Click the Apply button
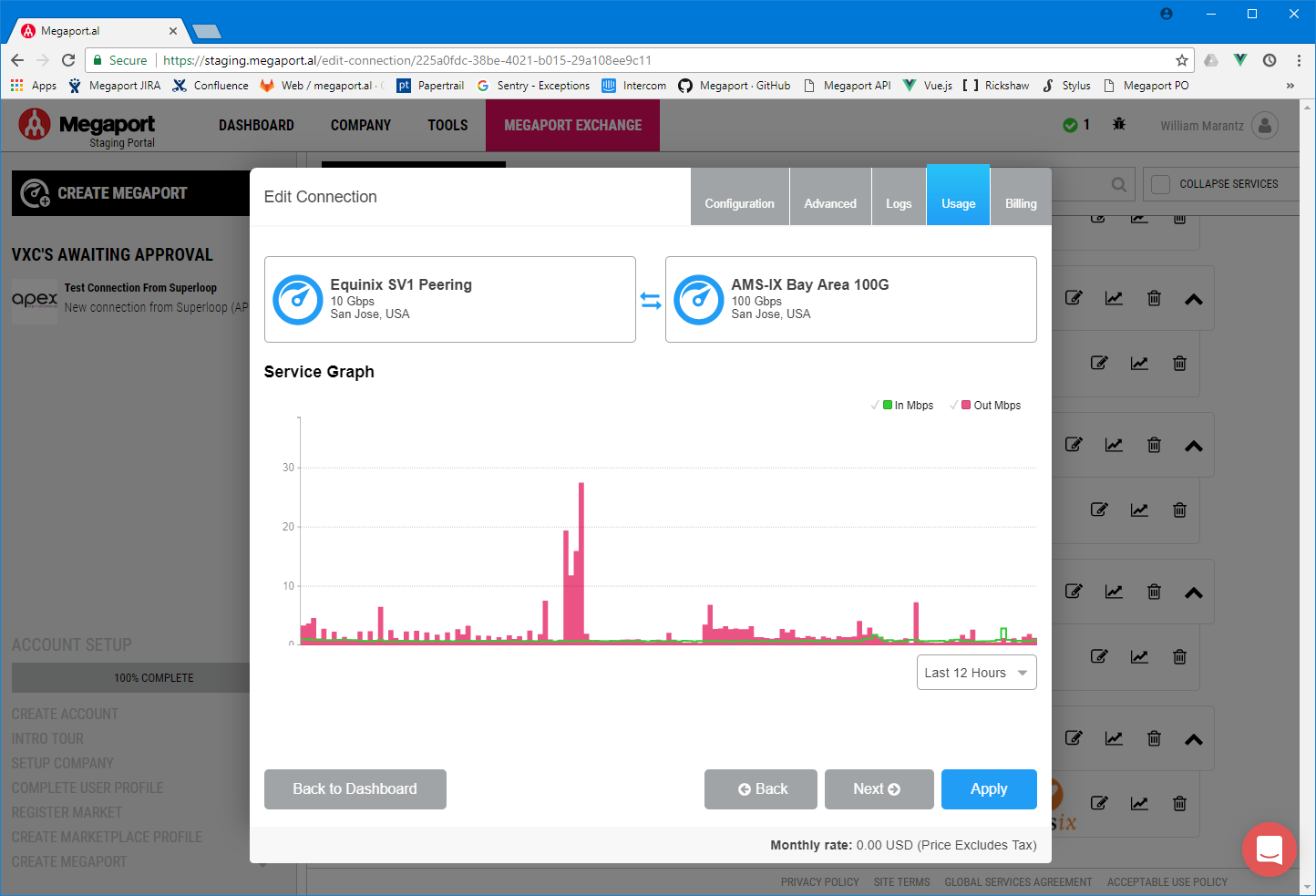 (x=989, y=789)
